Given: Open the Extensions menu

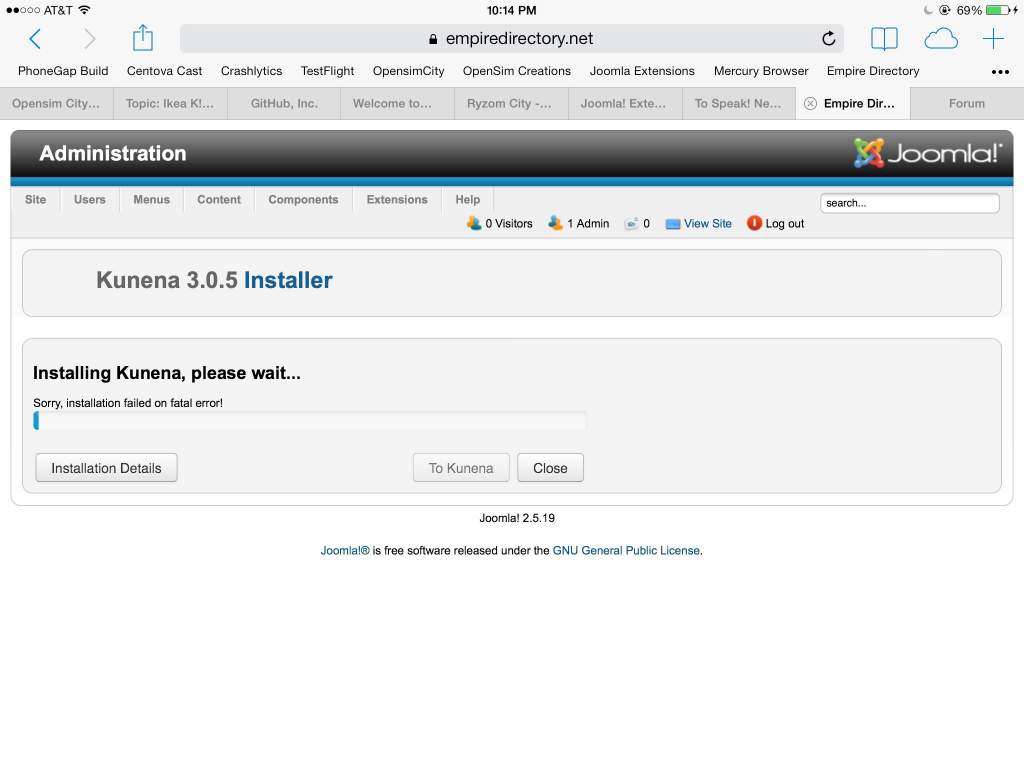Looking at the screenshot, I should point(396,199).
